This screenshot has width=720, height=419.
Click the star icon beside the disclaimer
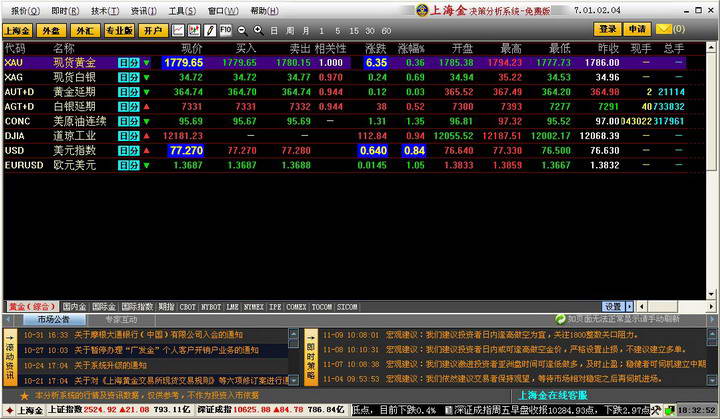[24, 396]
